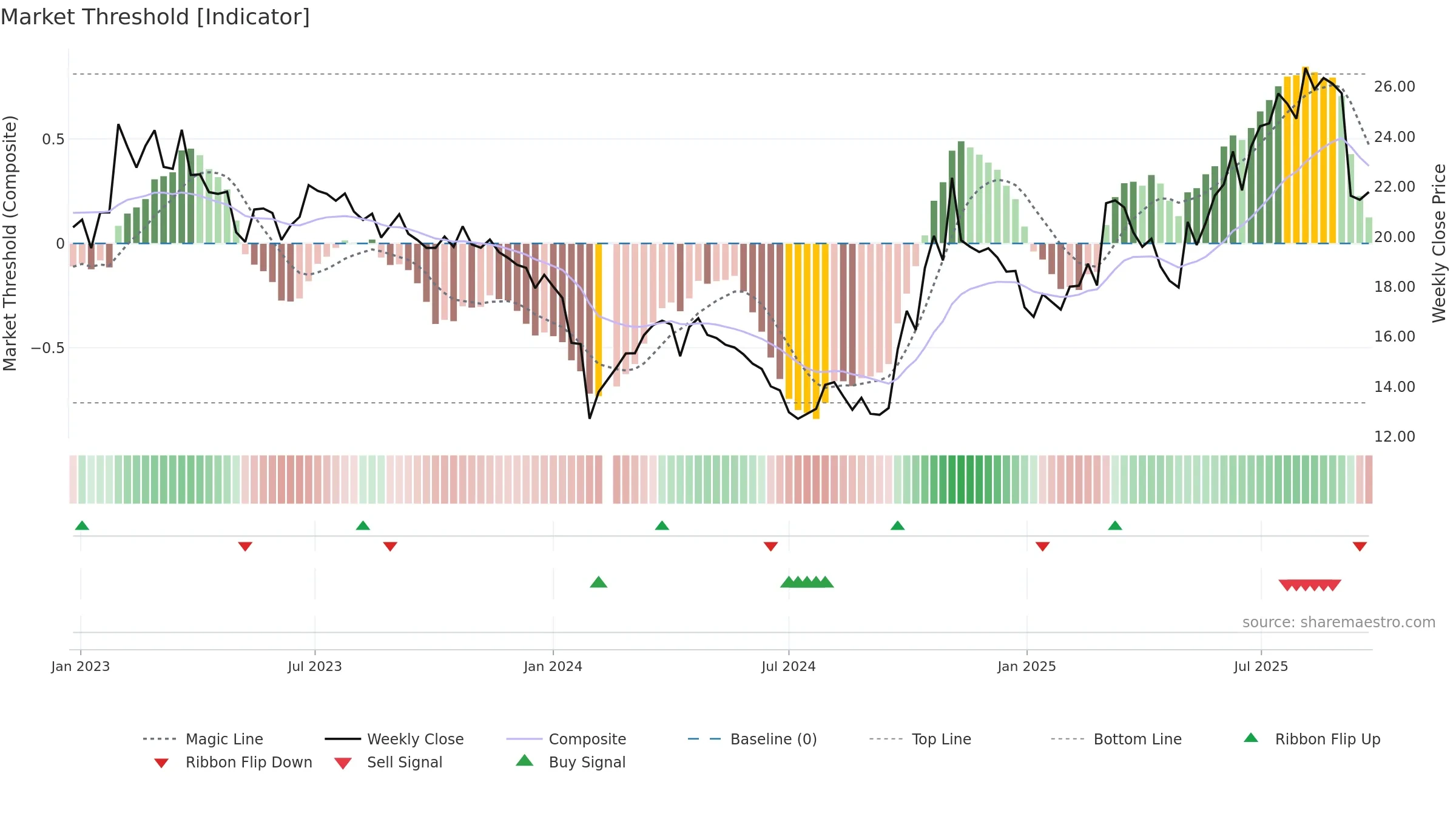This screenshot has height=819, width=1456.
Task: Select the first Sell Signal triangle in the mid-2025 cluster
Action: point(1287,585)
